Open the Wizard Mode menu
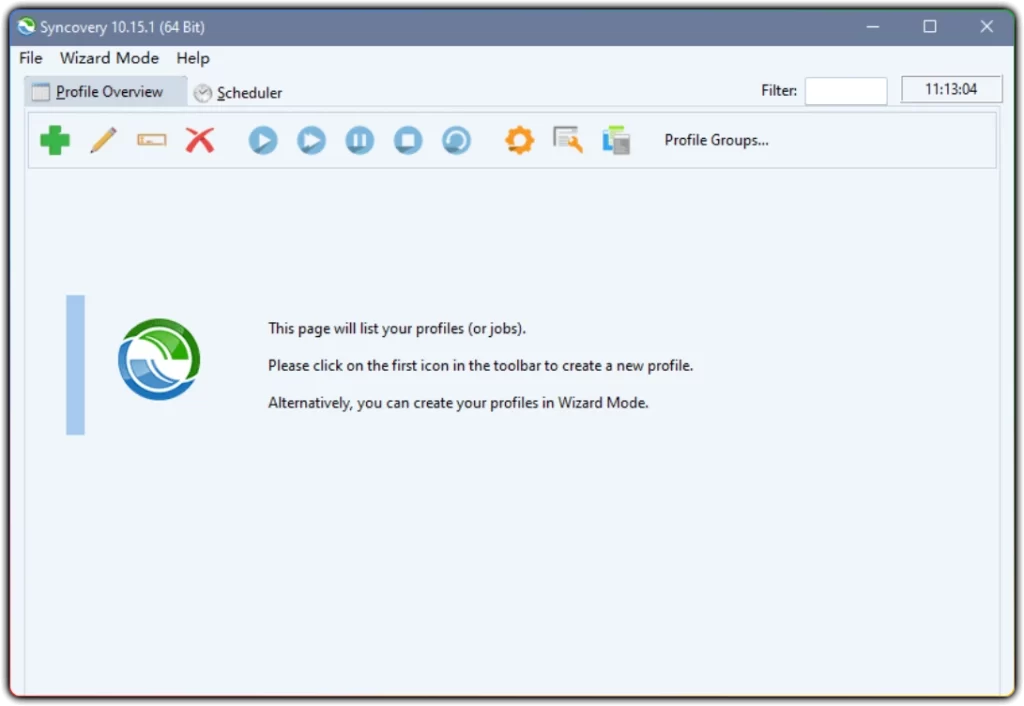This screenshot has width=1024, height=706. (x=109, y=58)
